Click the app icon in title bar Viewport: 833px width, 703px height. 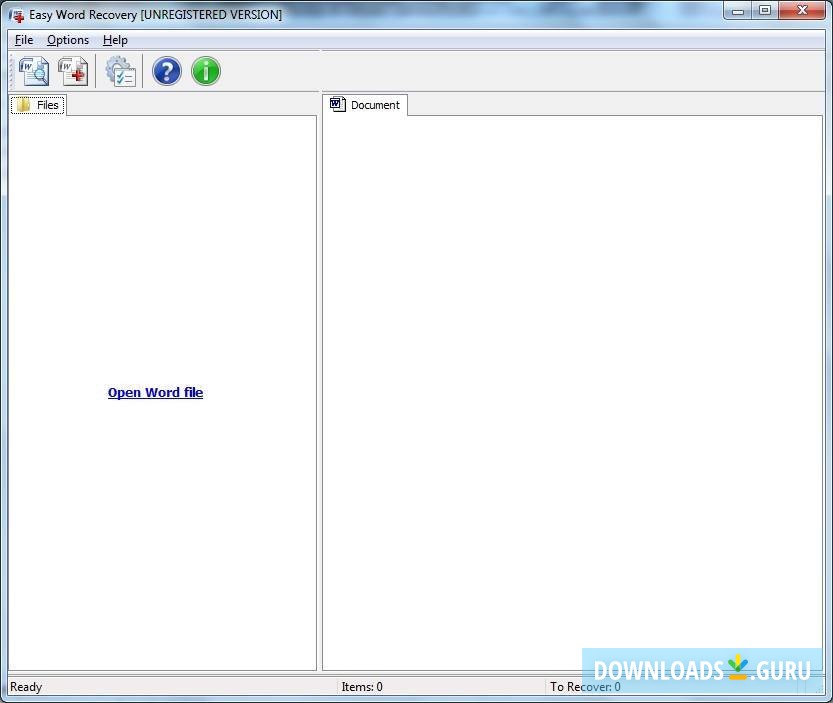point(17,15)
